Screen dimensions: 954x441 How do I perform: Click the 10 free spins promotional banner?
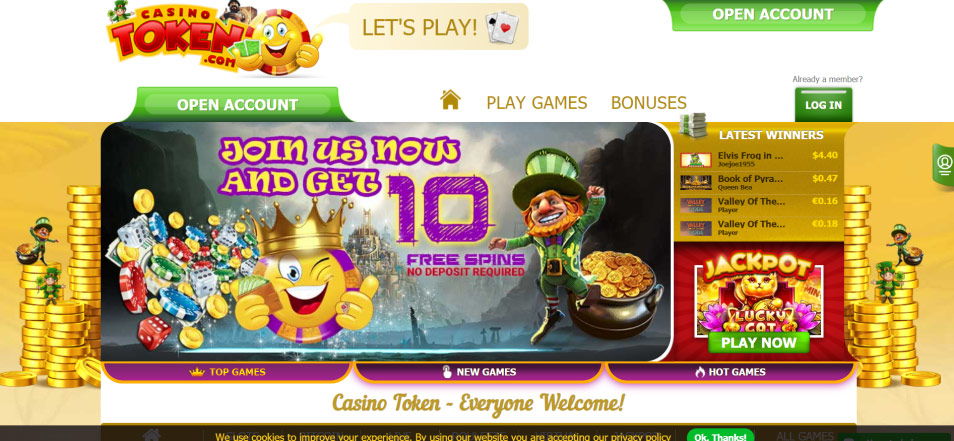[x=386, y=241]
